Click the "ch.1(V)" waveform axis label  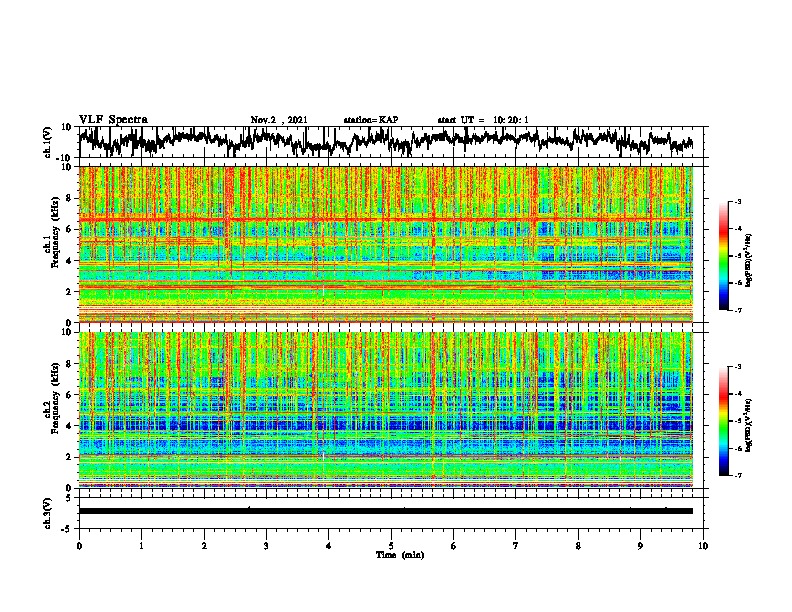coord(48,142)
